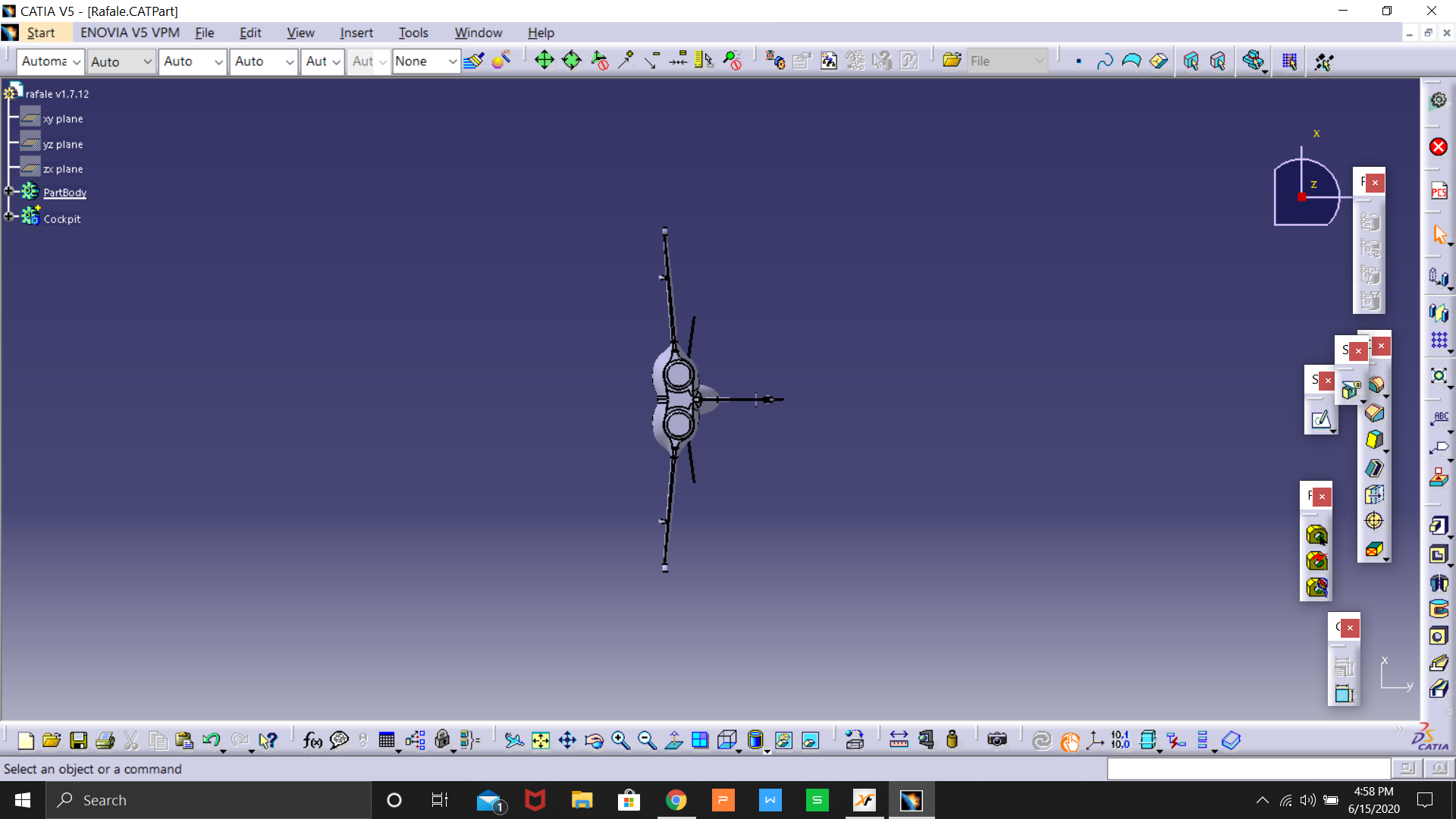The height and width of the screenshot is (819, 1456).
Task: Click the Fit All In icon
Action: [541, 740]
